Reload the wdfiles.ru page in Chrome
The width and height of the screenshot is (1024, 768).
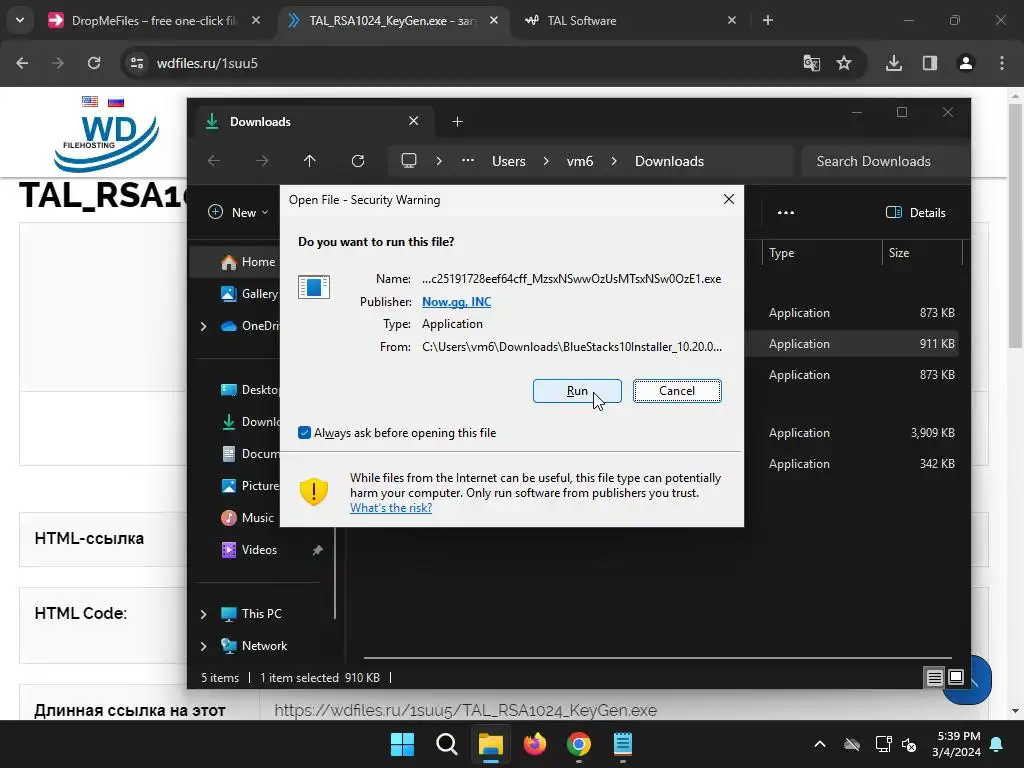coord(94,63)
